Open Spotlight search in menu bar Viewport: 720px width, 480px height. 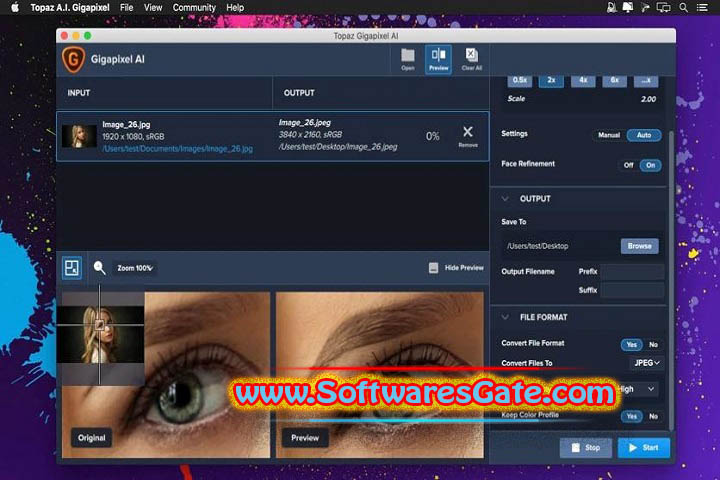click(684, 7)
